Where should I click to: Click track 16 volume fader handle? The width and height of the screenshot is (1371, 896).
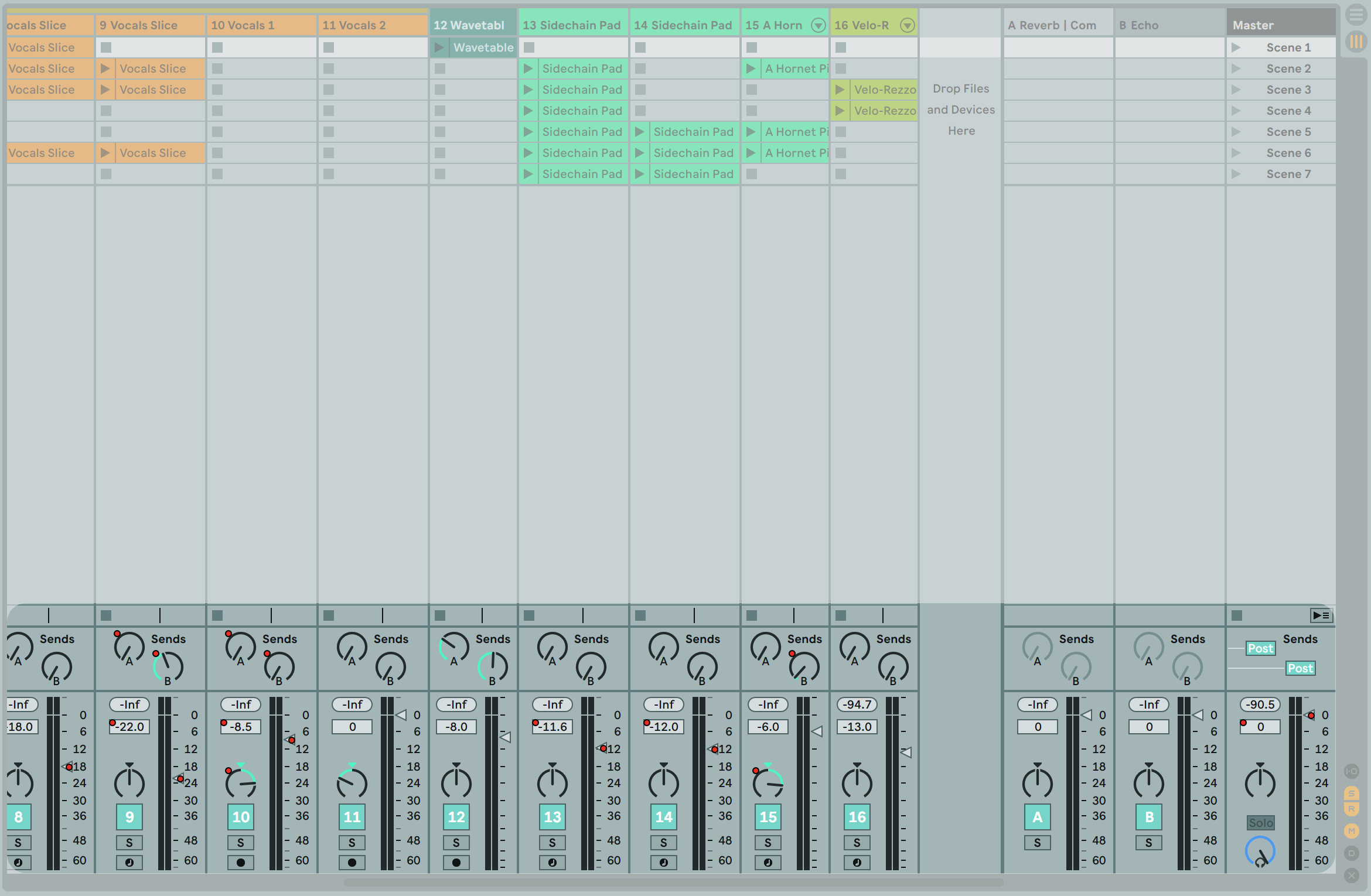906,753
